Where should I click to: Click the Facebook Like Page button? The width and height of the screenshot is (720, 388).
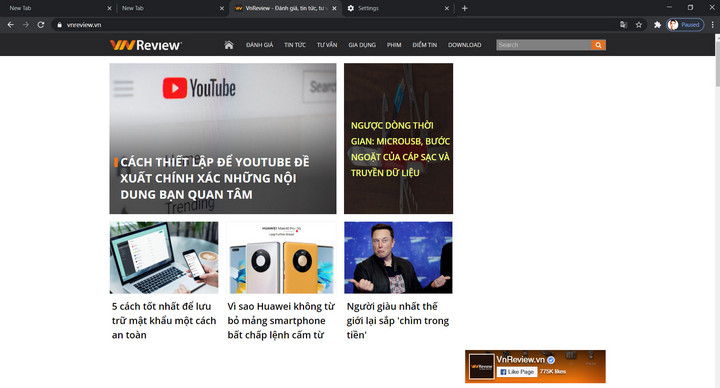[517, 372]
